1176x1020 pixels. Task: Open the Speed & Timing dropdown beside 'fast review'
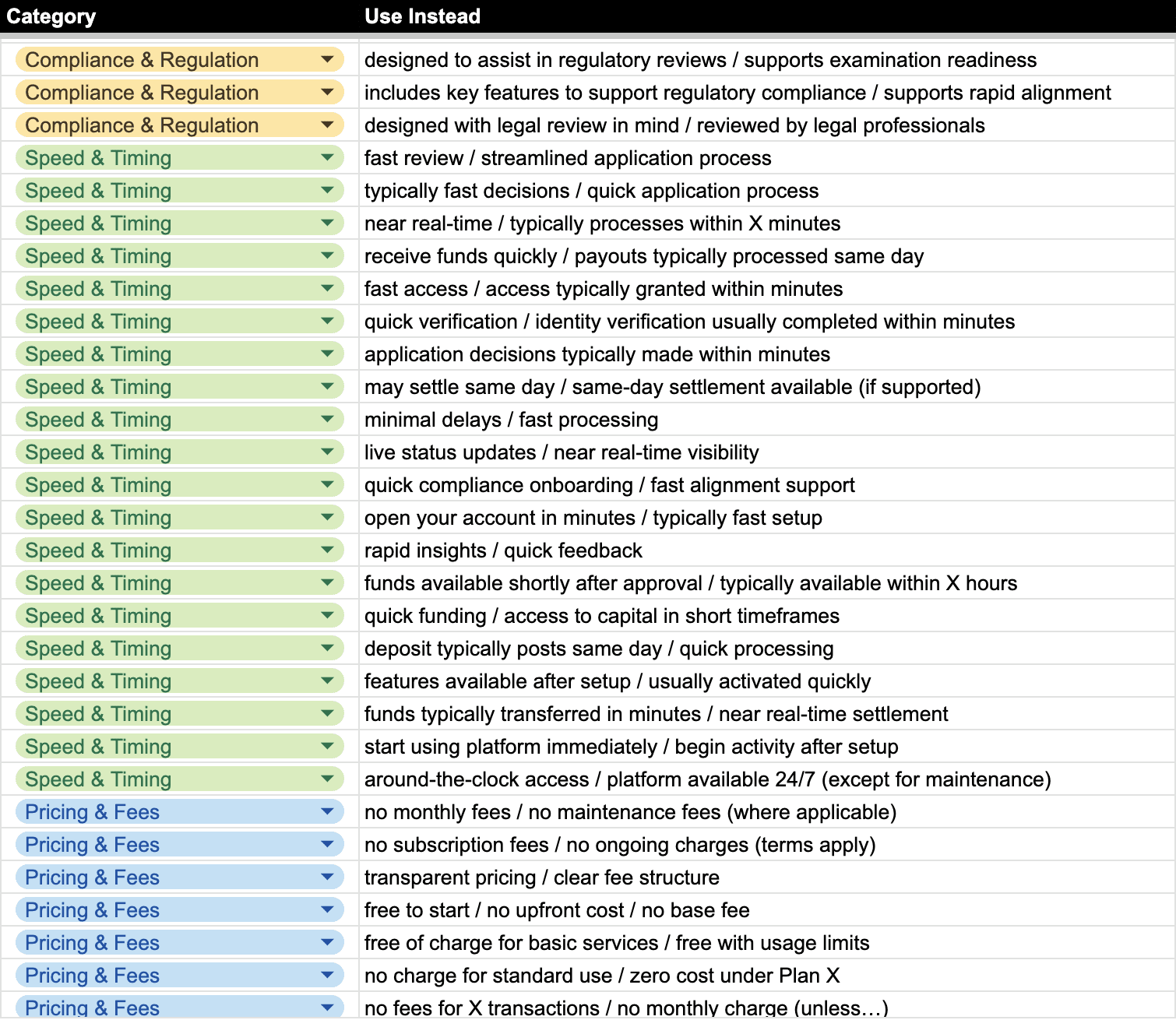tap(329, 157)
